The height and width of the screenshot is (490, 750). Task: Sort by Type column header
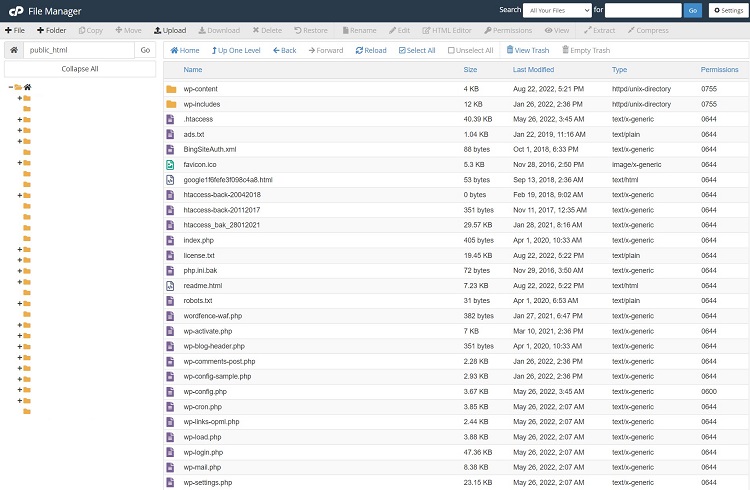click(x=619, y=69)
